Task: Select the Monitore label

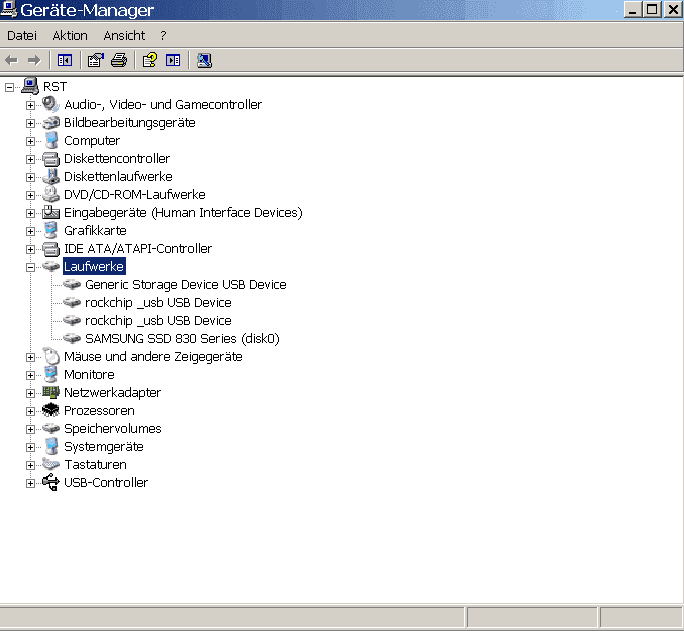Action: [89, 375]
